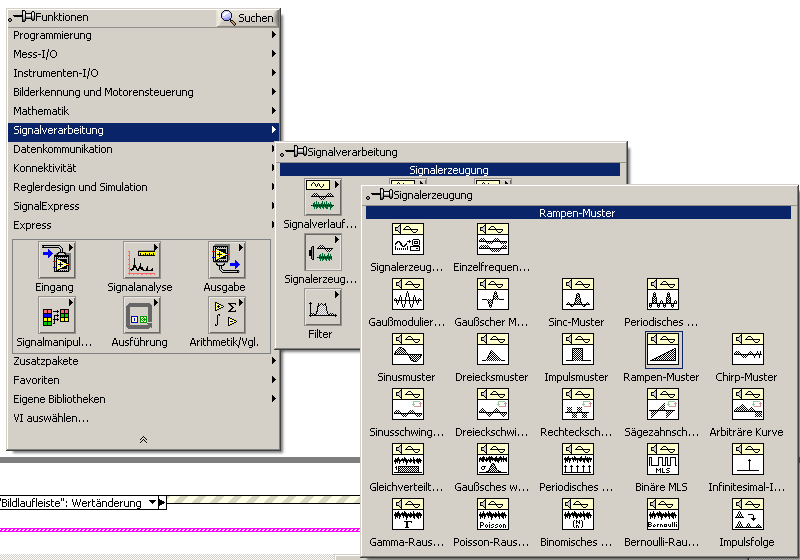Select the Infinitesimal-Impuls VI icon

click(747, 460)
